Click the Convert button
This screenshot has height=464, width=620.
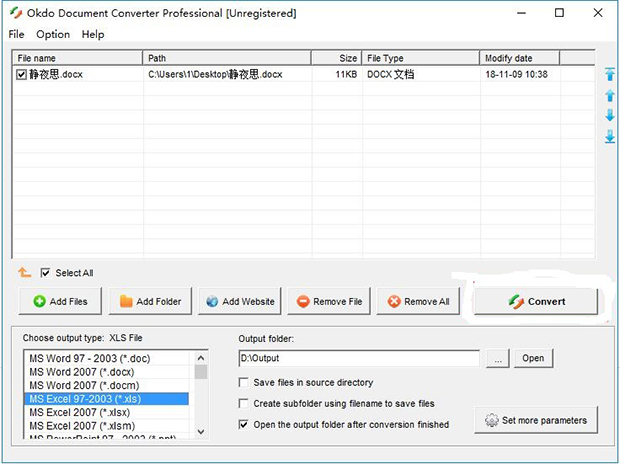536,301
